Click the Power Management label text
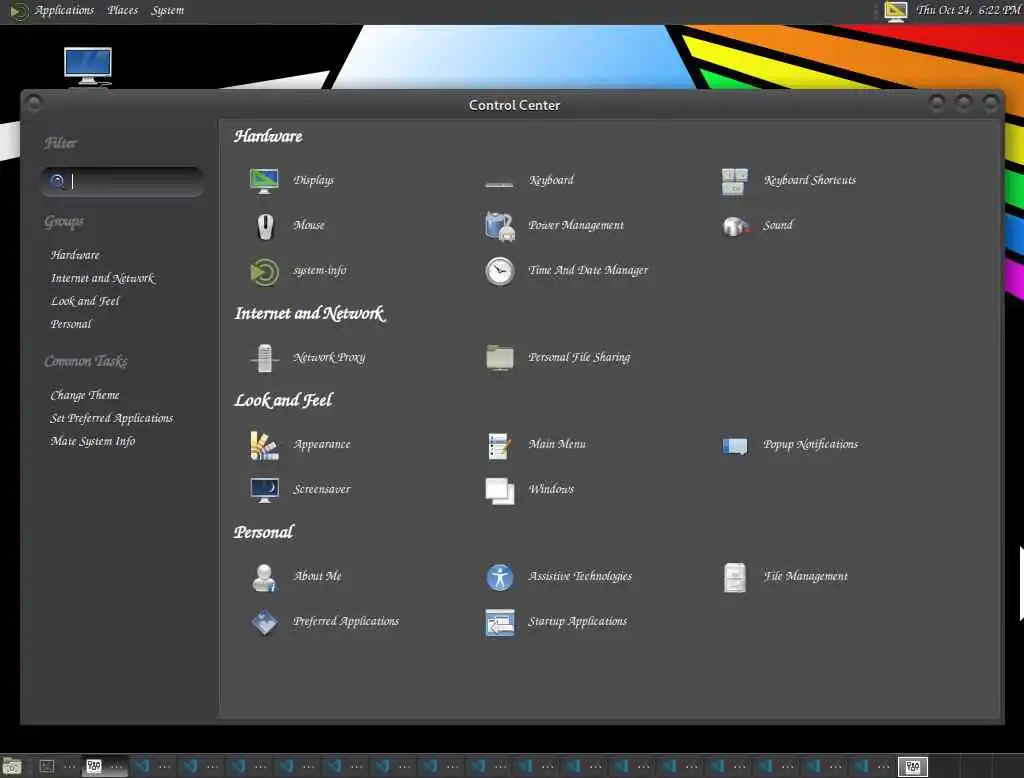 (576, 225)
